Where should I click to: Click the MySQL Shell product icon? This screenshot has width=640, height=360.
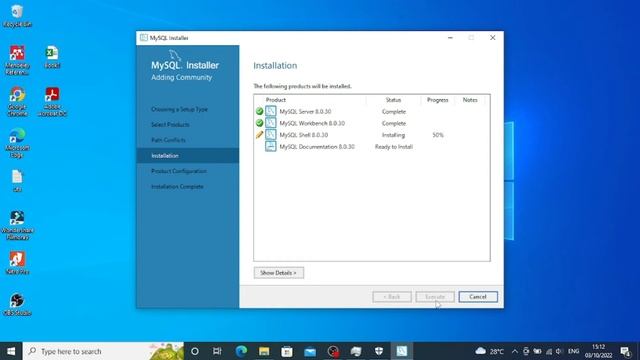271,135
